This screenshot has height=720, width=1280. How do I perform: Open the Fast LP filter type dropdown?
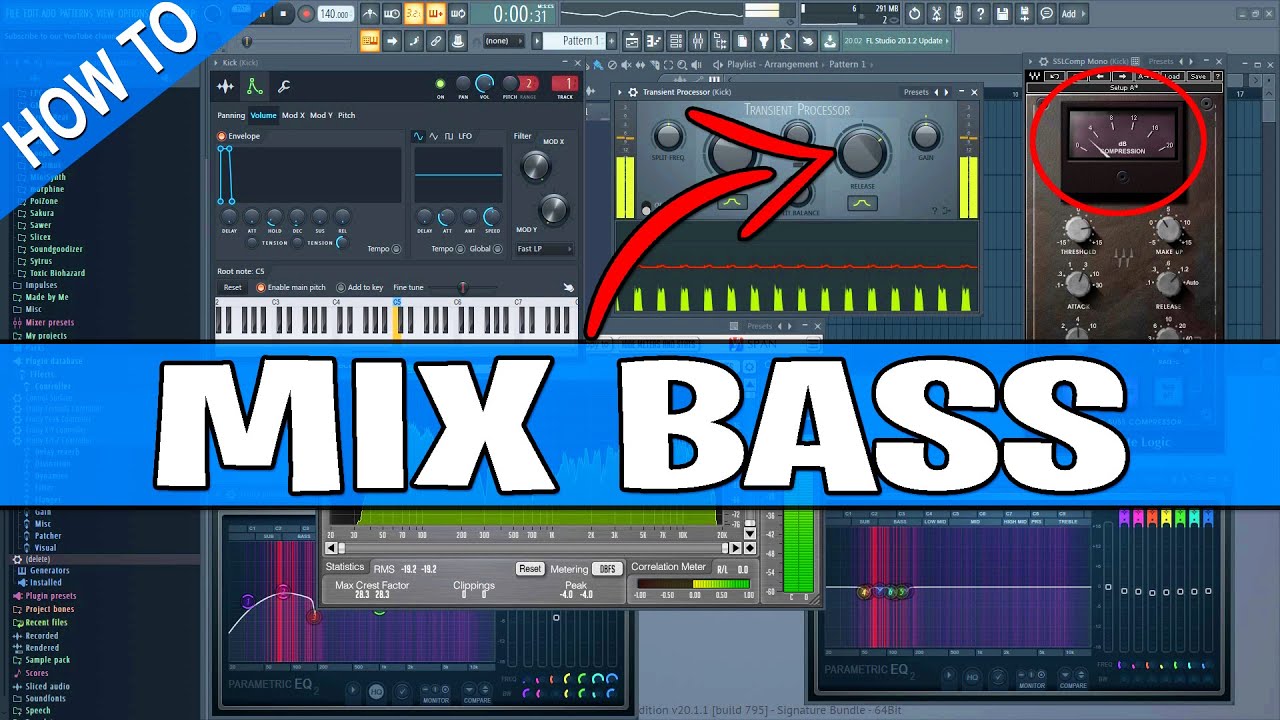click(544, 249)
